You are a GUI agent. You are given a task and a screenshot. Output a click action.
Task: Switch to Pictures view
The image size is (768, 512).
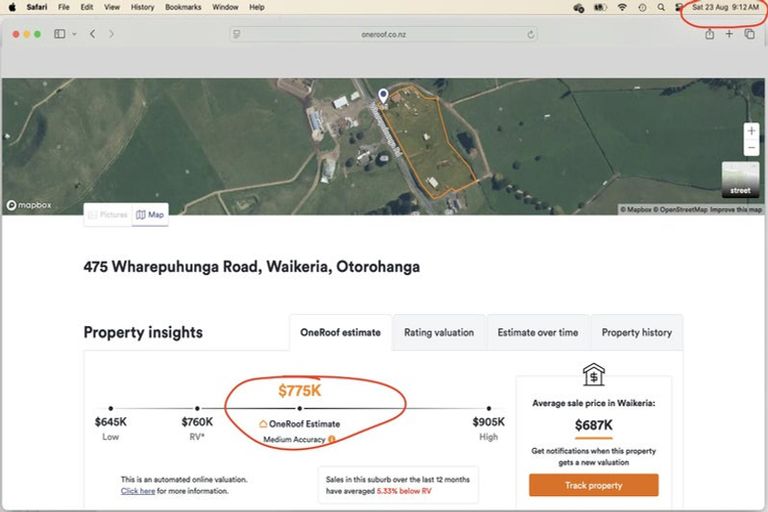tap(107, 214)
